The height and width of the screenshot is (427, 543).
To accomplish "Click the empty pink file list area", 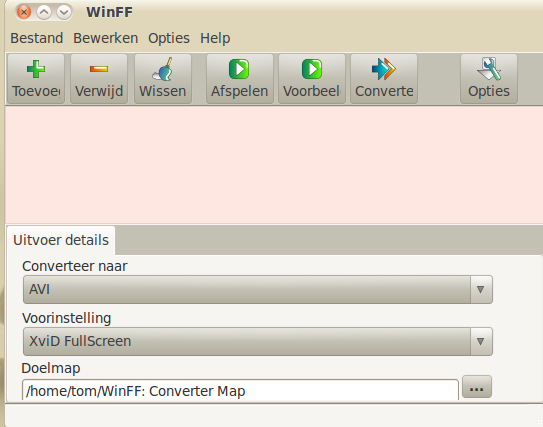I will pos(274,165).
